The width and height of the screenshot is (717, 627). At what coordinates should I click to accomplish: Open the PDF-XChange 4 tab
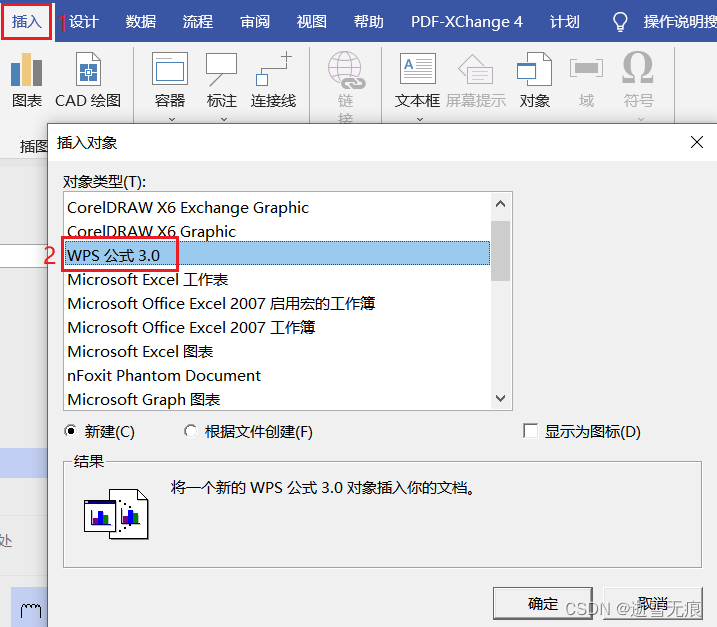tap(466, 21)
